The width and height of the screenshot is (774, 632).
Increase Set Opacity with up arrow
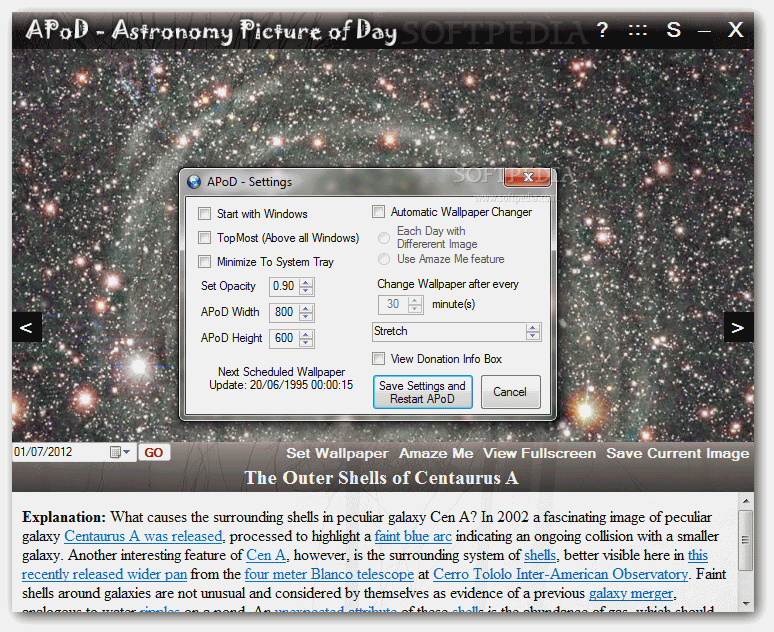(306, 282)
